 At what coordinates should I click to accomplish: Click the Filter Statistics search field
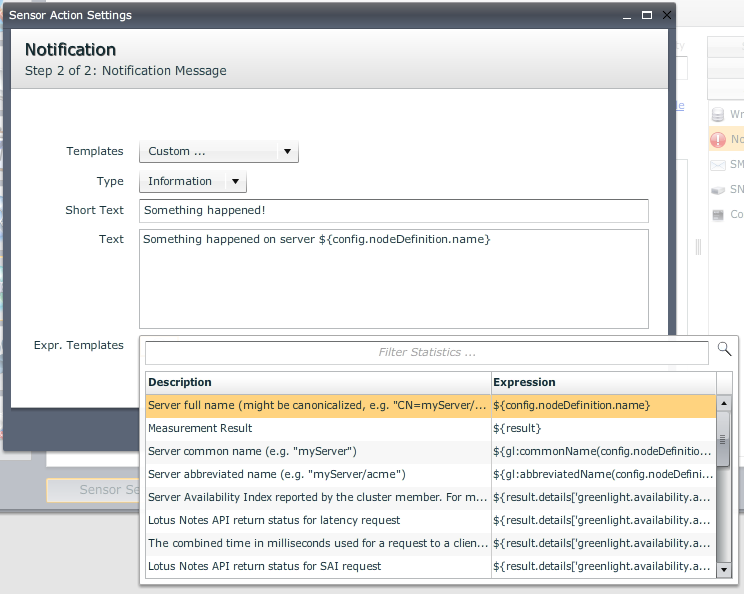coord(427,352)
